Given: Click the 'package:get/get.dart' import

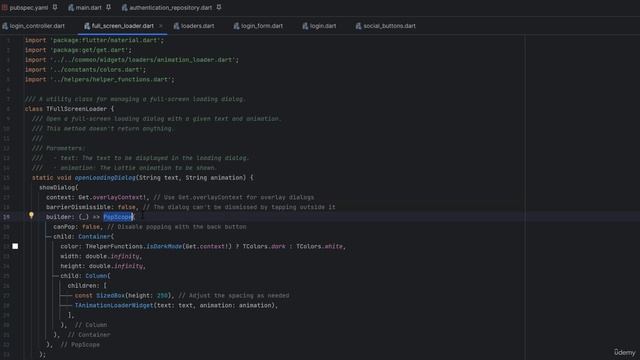Looking at the screenshot, I should click(91, 50).
